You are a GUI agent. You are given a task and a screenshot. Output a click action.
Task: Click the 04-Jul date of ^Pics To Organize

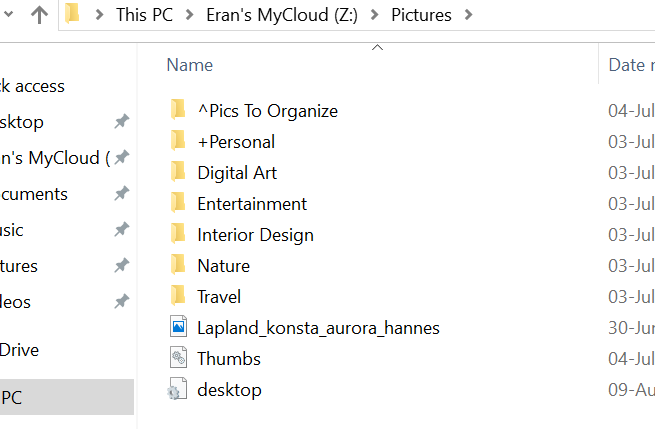[631, 111]
